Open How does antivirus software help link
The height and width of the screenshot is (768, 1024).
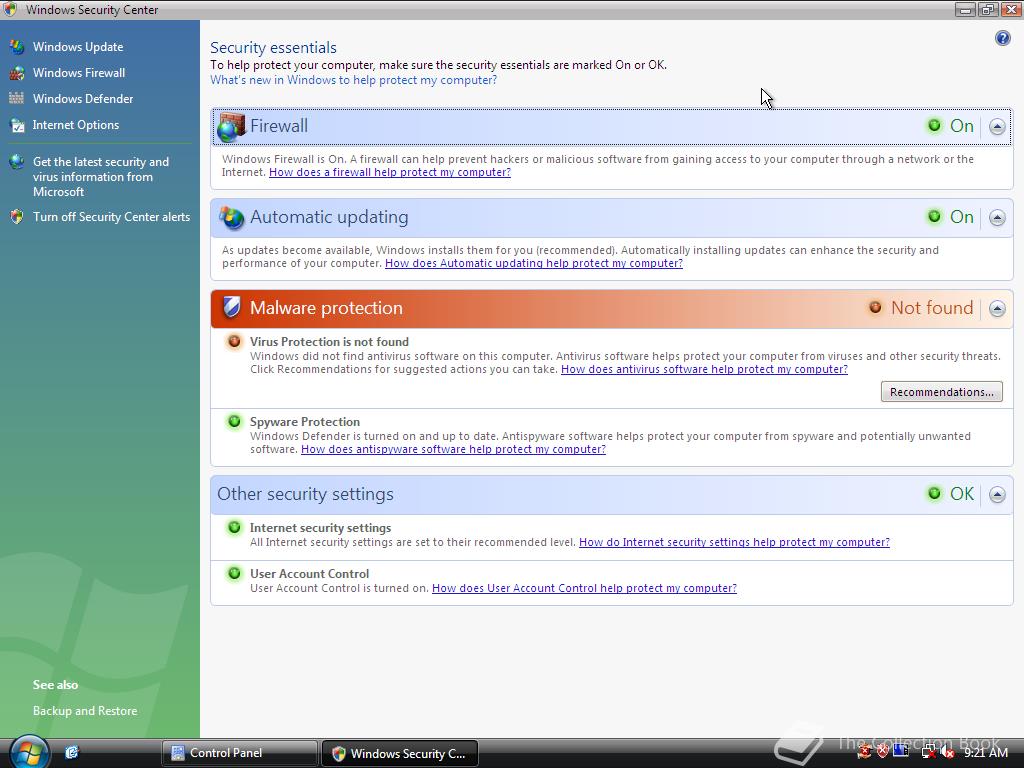coord(704,370)
